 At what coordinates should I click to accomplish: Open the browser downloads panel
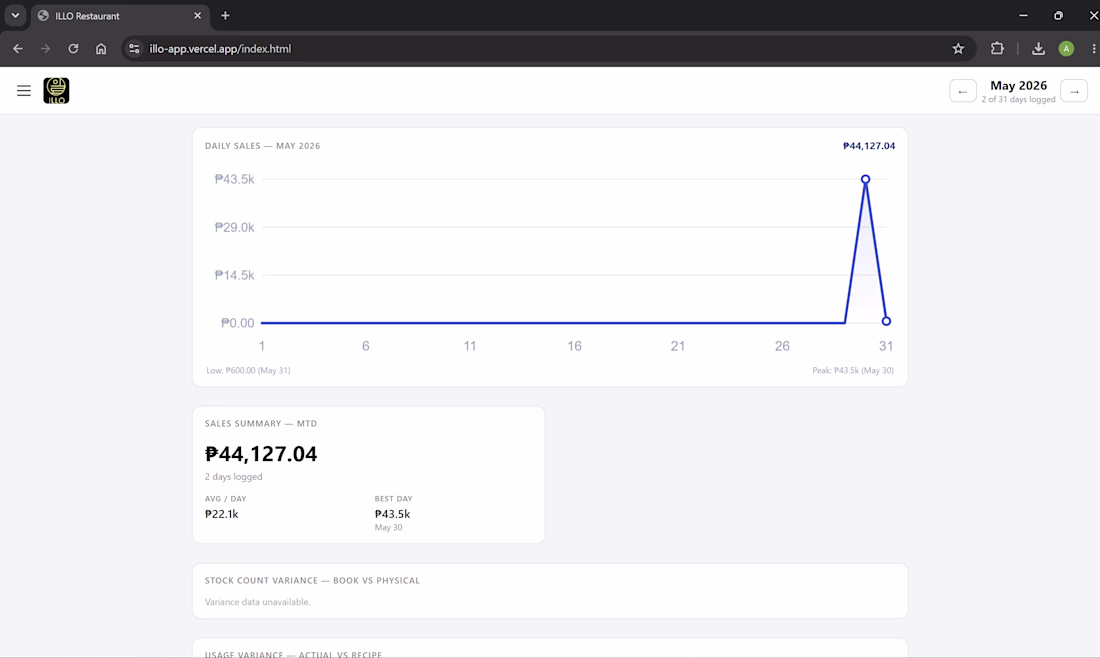click(1038, 48)
